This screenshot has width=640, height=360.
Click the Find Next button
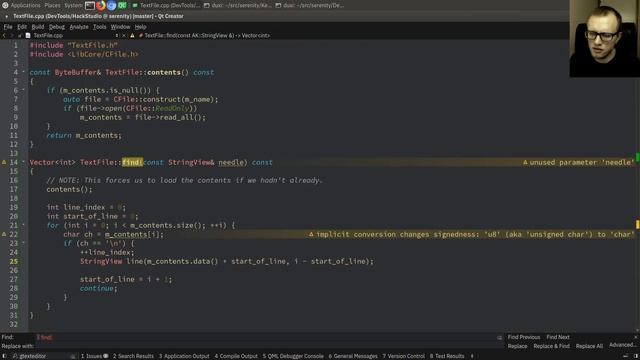[558, 337]
